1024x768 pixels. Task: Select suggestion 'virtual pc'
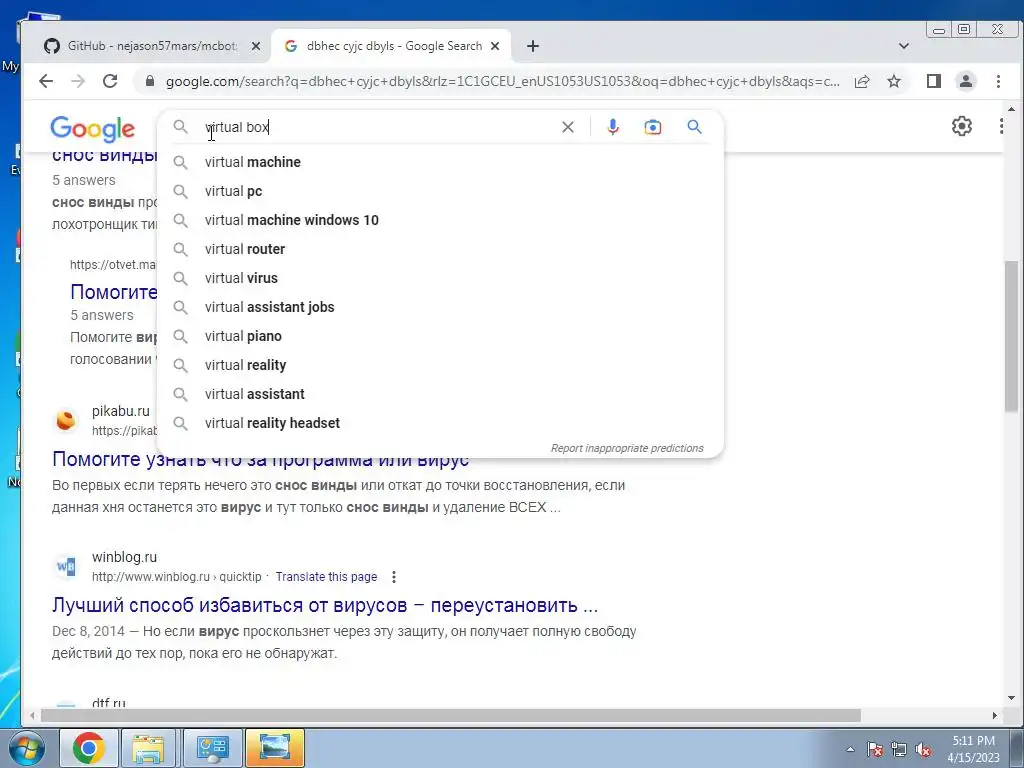click(x=441, y=191)
